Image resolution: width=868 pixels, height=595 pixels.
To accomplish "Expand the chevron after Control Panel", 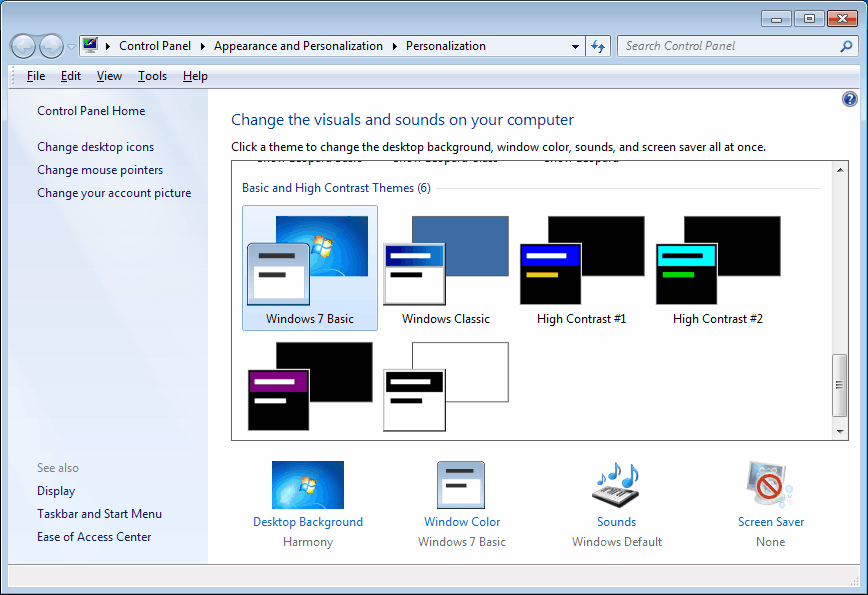I will pos(203,46).
